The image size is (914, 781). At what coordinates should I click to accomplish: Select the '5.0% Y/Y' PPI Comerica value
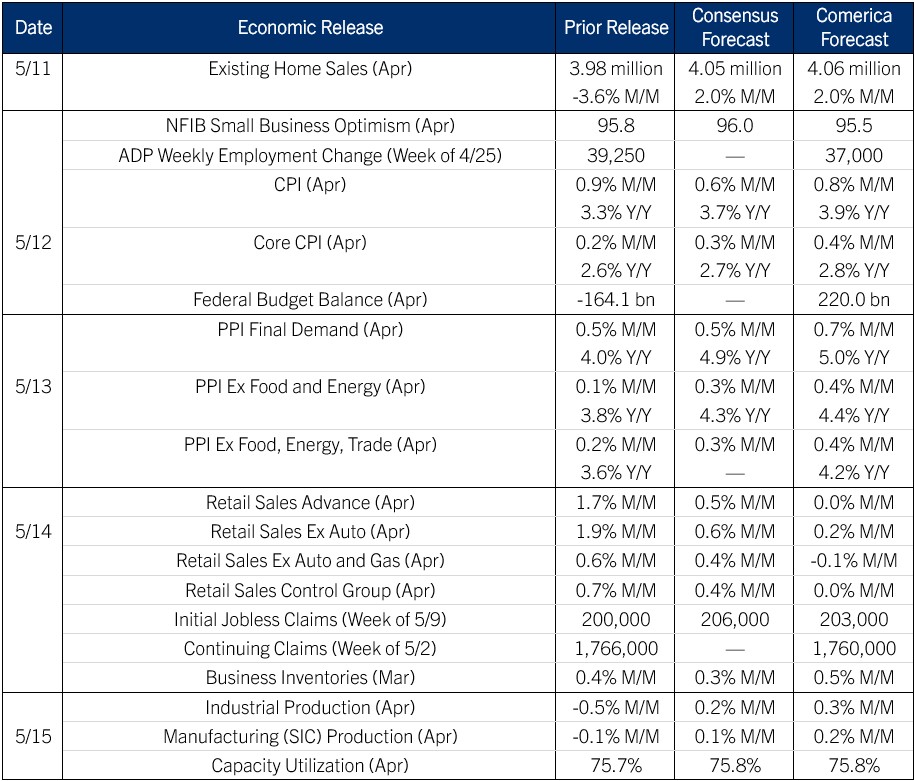853,357
